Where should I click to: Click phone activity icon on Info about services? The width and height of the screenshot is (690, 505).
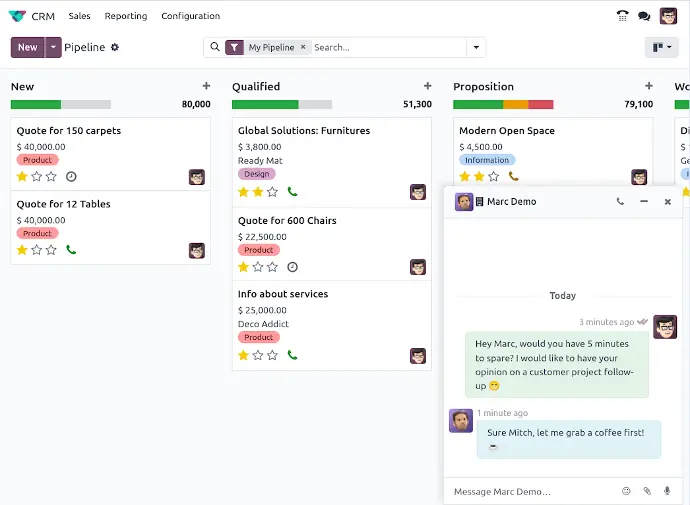tap(292, 355)
